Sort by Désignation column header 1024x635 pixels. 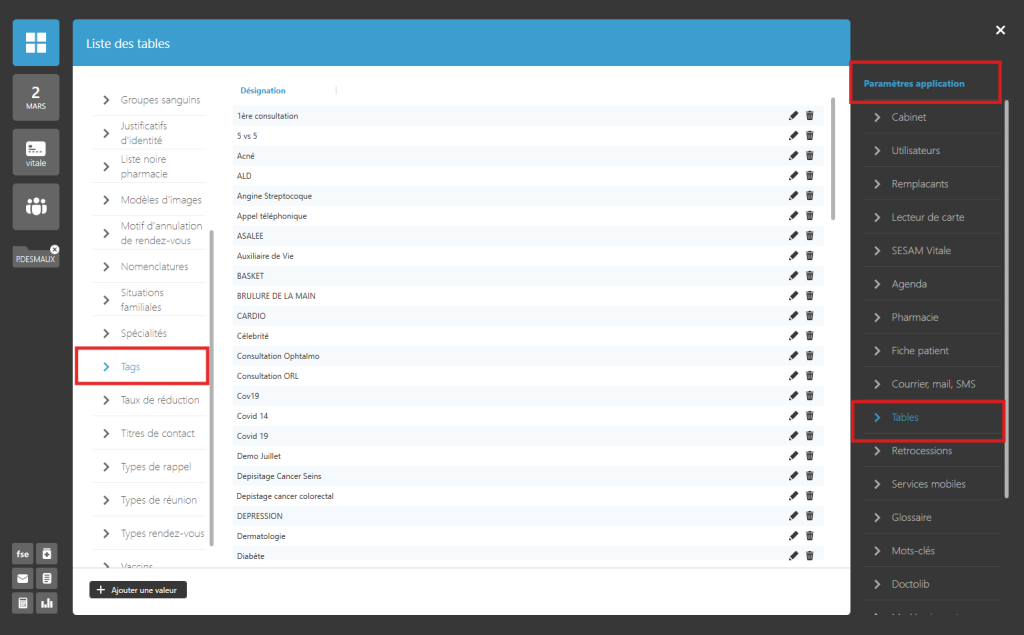(263, 90)
